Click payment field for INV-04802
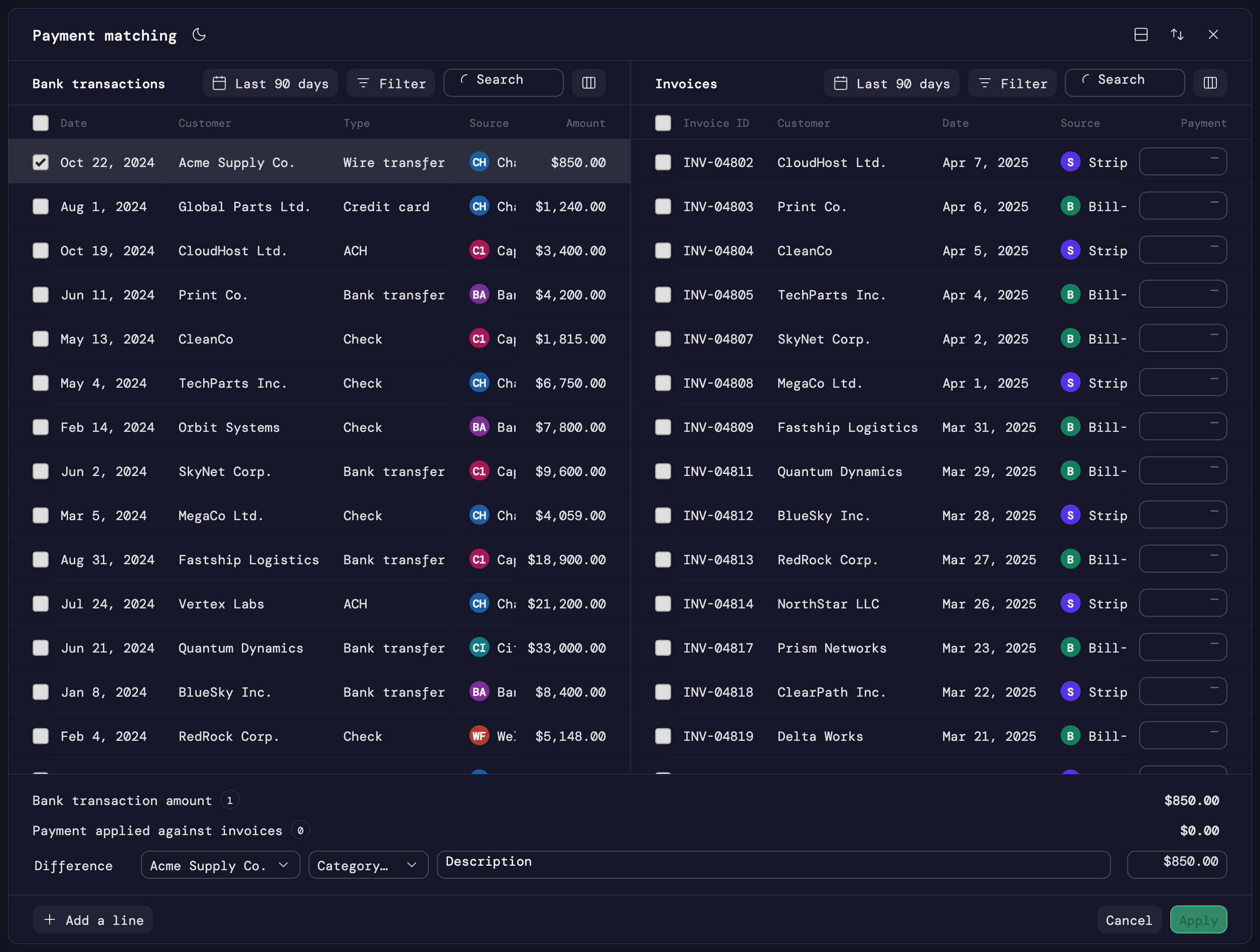The image size is (1260, 952). pyautogui.click(x=1183, y=162)
